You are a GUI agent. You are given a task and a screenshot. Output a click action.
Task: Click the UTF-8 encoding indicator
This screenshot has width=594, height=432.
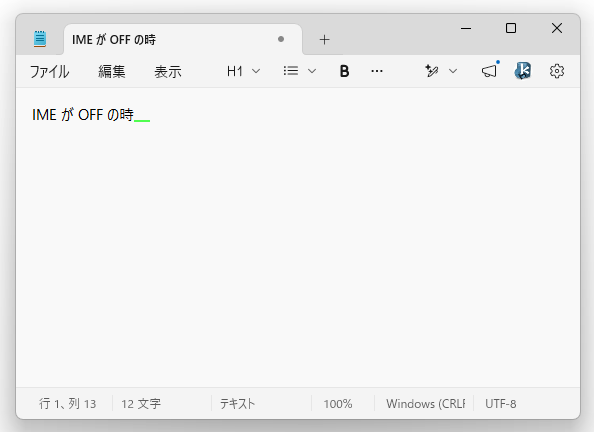(x=500, y=404)
